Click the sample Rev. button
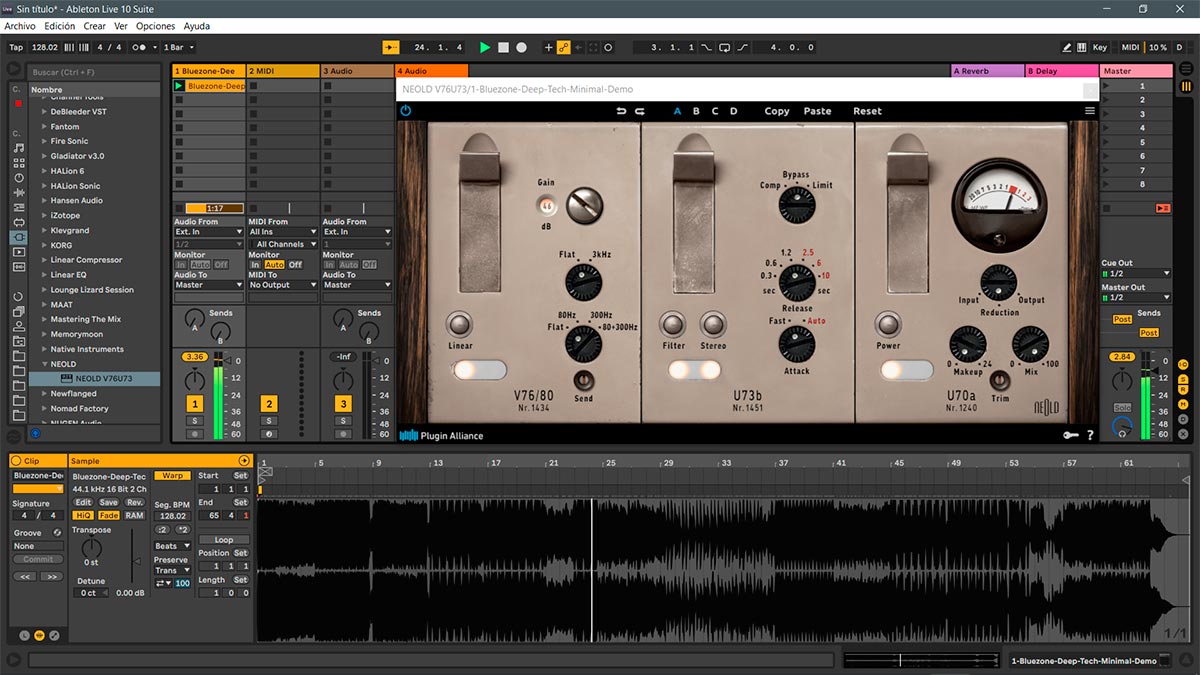 click(134, 502)
